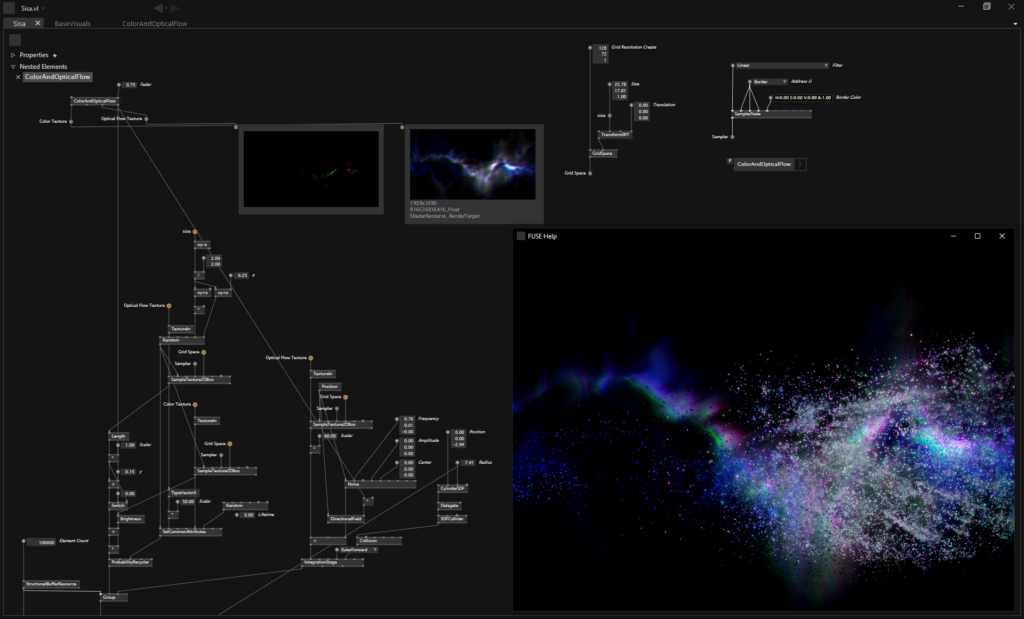Image resolution: width=1024 pixels, height=619 pixels.
Task: Click the FUSE Help window icon
Action: click(x=520, y=236)
